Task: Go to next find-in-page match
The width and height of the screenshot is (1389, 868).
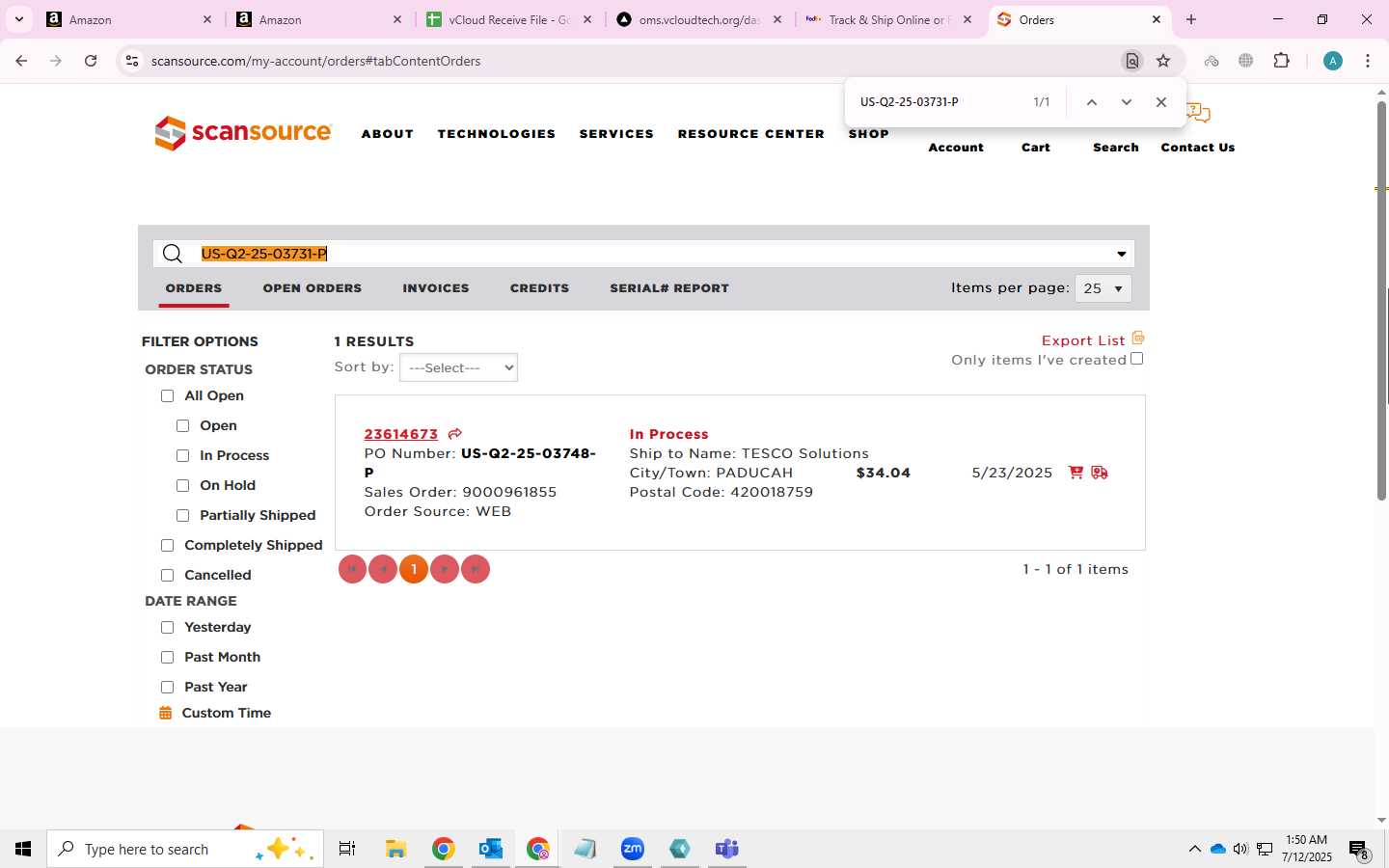Action: click(1126, 102)
